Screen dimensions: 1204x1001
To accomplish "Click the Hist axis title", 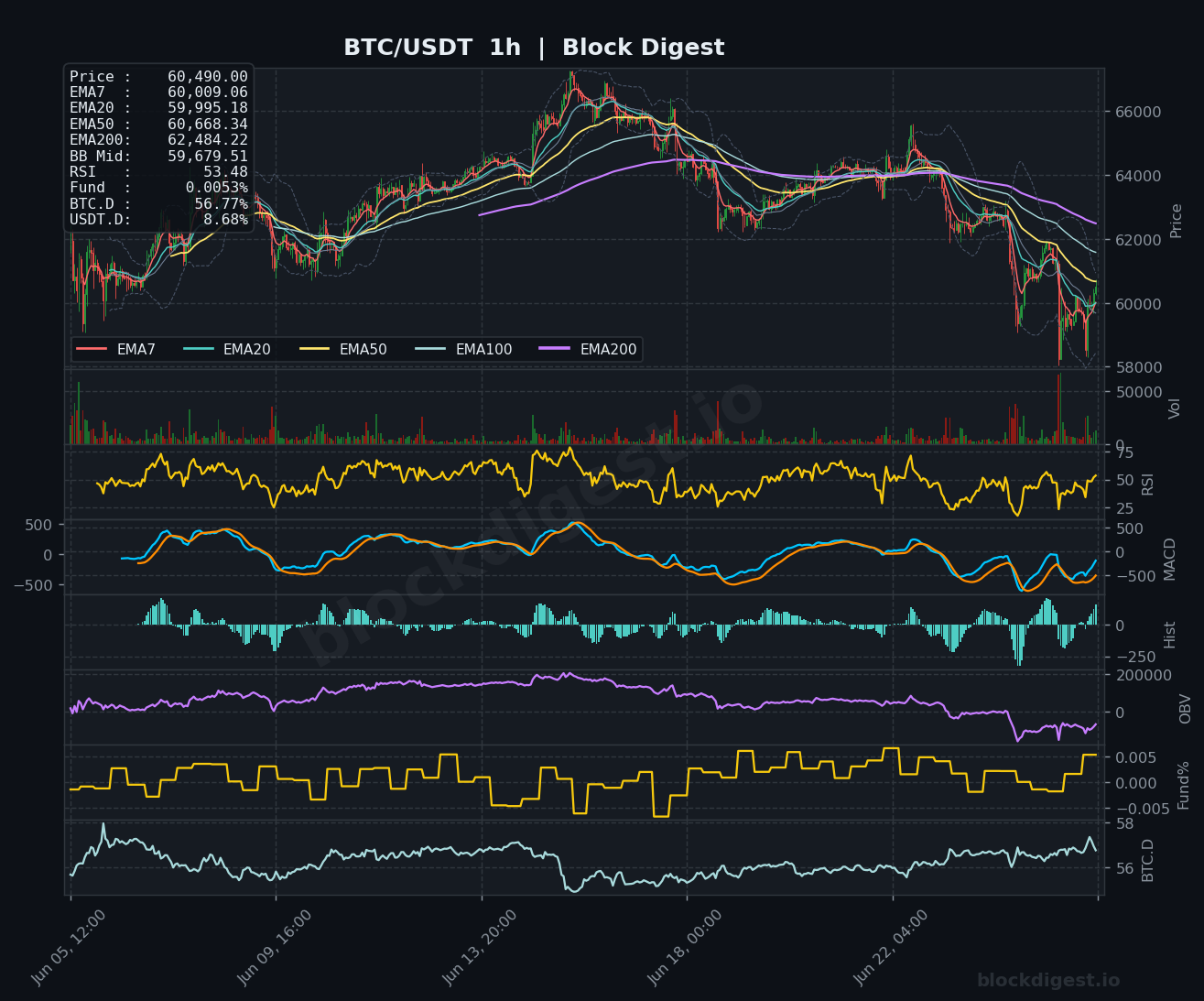I will pyautogui.click(x=1170, y=635).
